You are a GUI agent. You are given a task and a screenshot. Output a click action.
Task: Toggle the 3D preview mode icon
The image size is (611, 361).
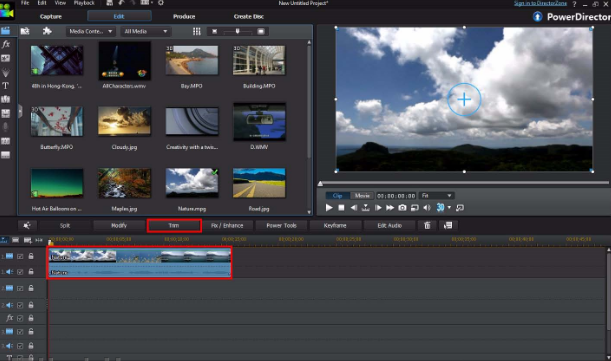click(x=440, y=207)
